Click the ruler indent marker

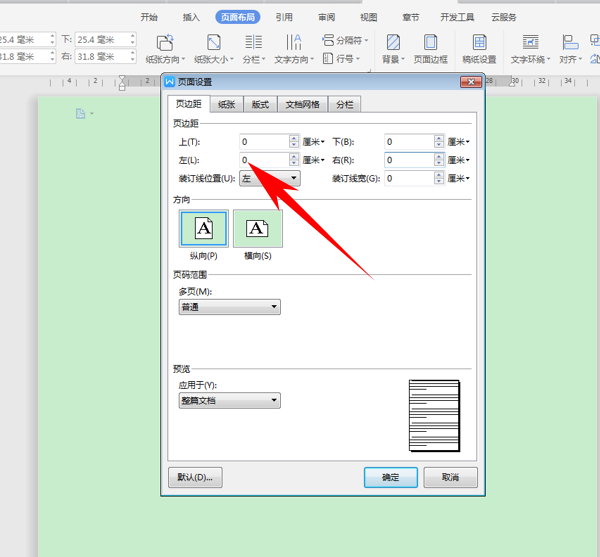click(122, 83)
